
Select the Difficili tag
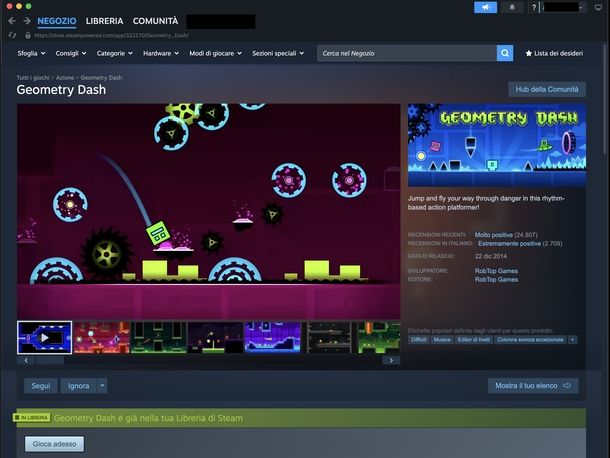[x=419, y=340]
